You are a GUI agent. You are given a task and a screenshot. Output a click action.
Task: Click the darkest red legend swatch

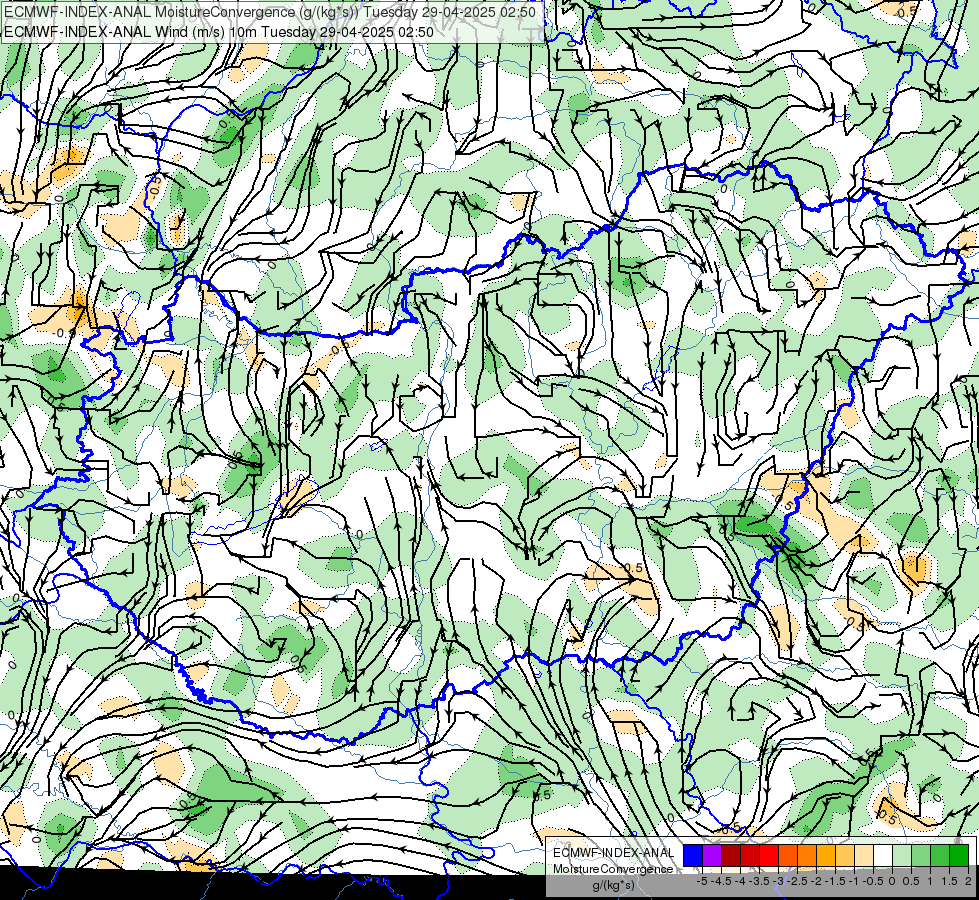(x=731, y=855)
